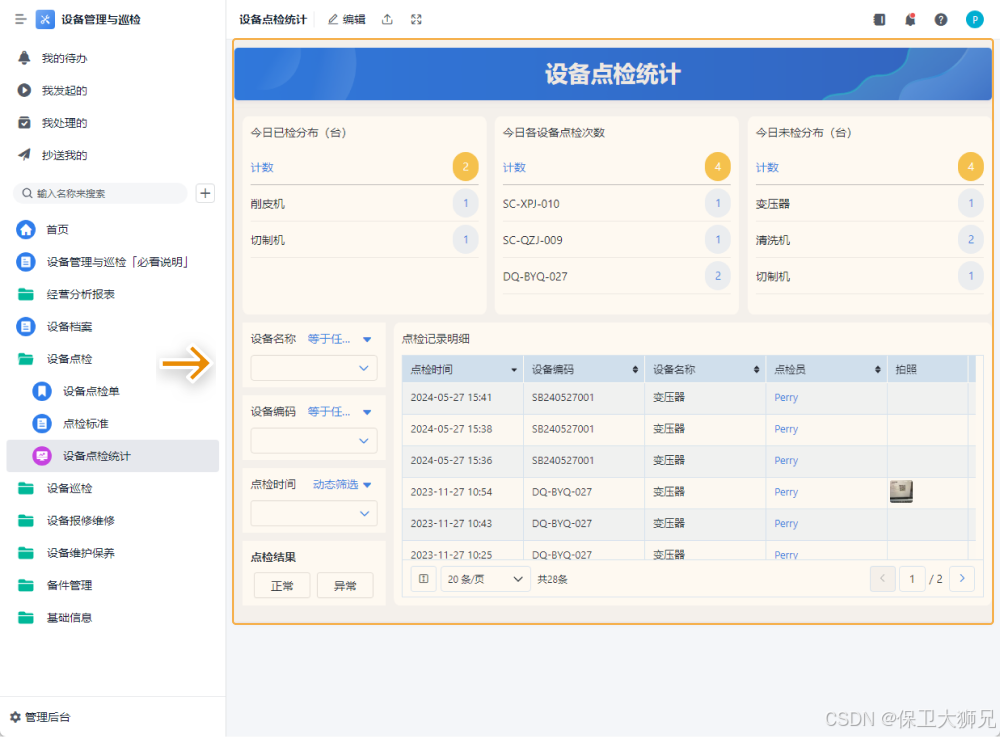The width and height of the screenshot is (1000, 737).
Task: Click cell 2024-05-27 15:38
Action: click(x=451, y=429)
